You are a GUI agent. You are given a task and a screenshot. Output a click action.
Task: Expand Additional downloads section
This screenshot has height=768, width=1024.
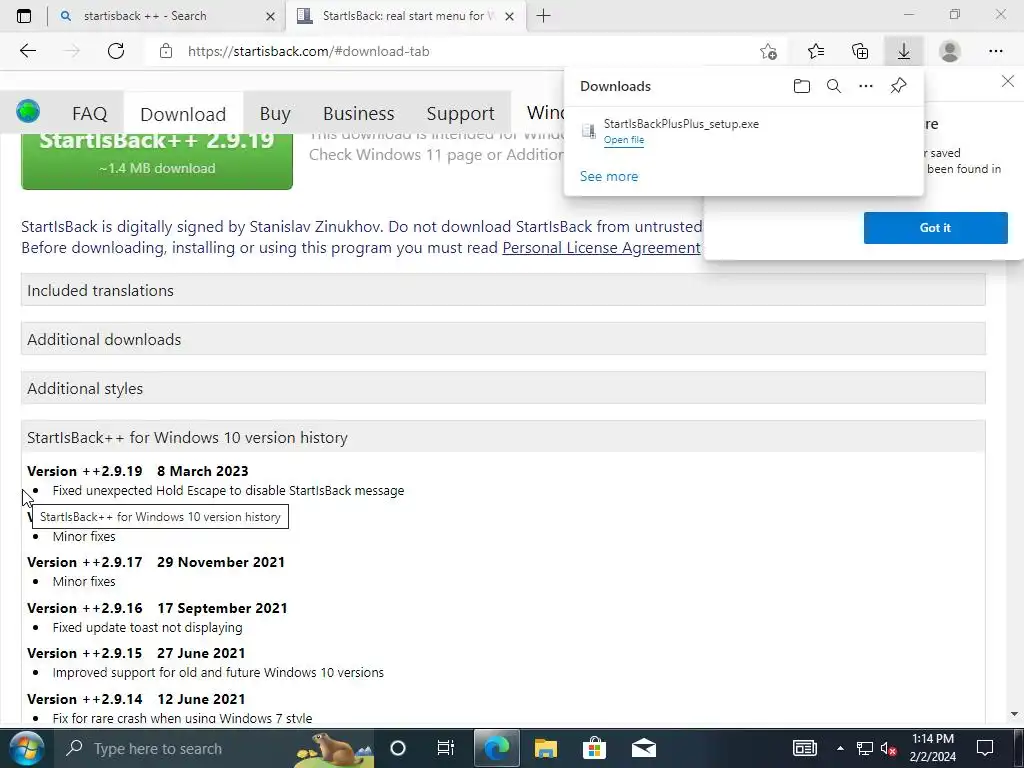point(503,339)
